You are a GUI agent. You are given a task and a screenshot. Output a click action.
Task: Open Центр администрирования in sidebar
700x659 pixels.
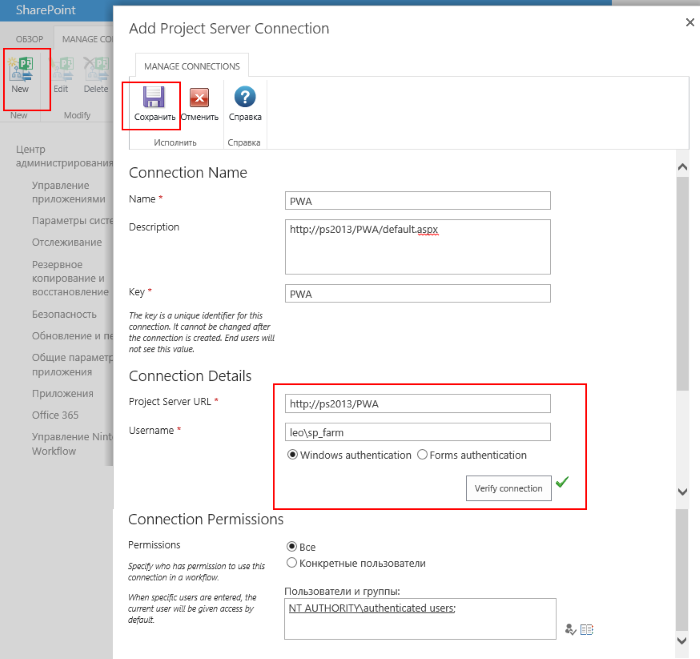[x=64, y=156]
